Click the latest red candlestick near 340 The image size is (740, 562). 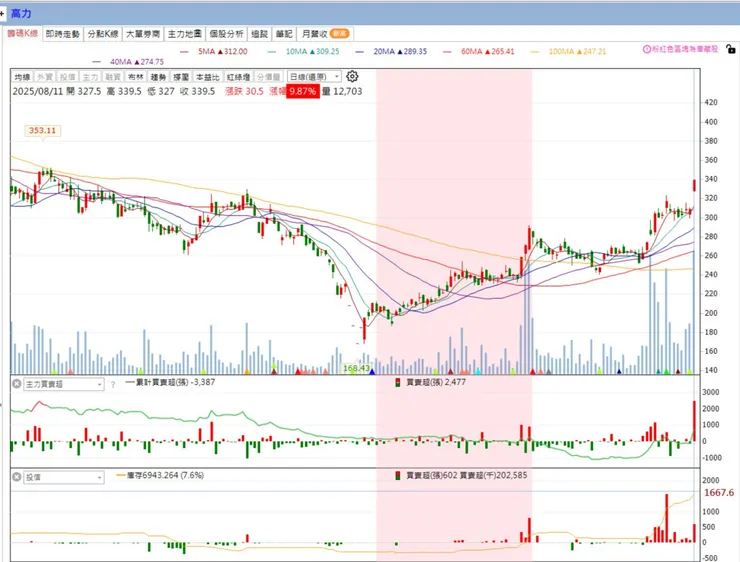[x=694, y=185]
